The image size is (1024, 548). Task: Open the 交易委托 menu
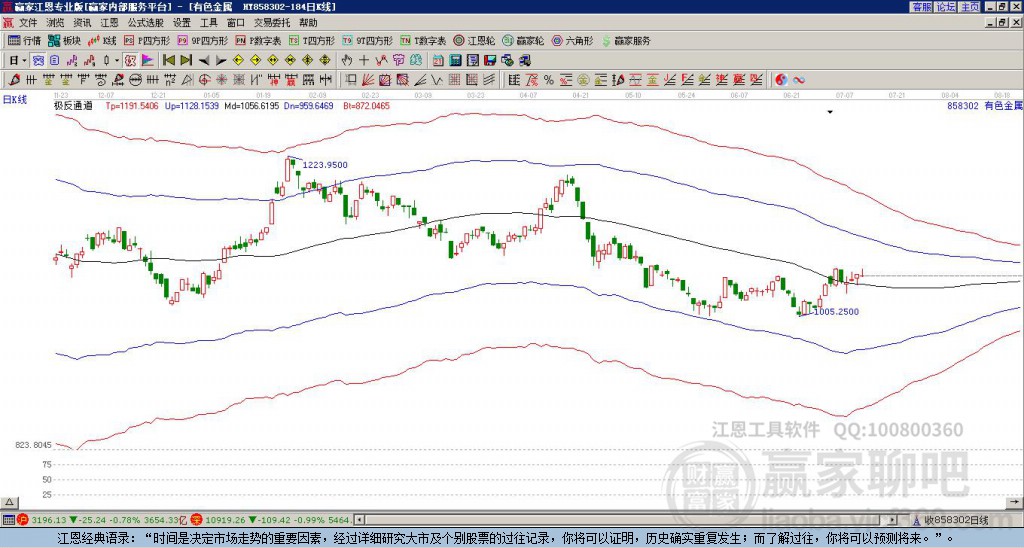(x=272, y=23)
